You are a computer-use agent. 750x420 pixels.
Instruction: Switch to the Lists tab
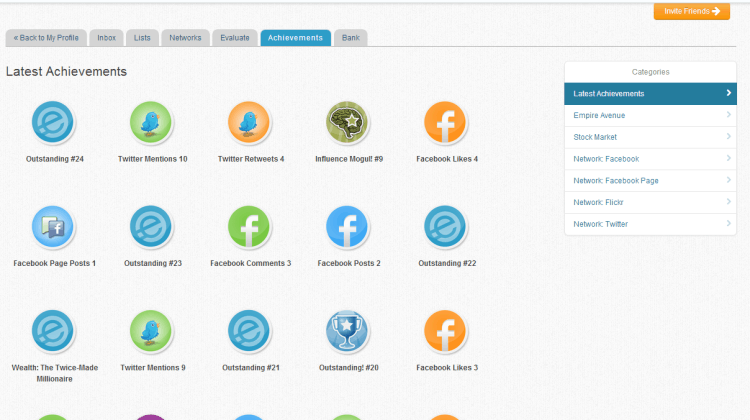coord(142,38)
